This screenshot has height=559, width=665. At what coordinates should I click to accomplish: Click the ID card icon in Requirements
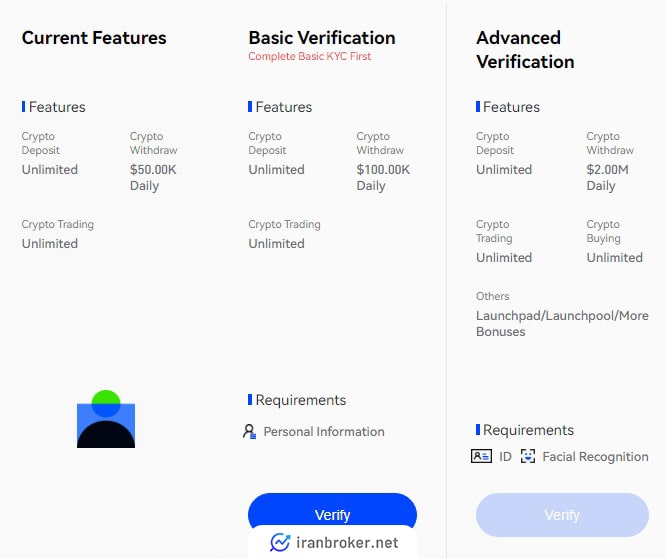481,456
